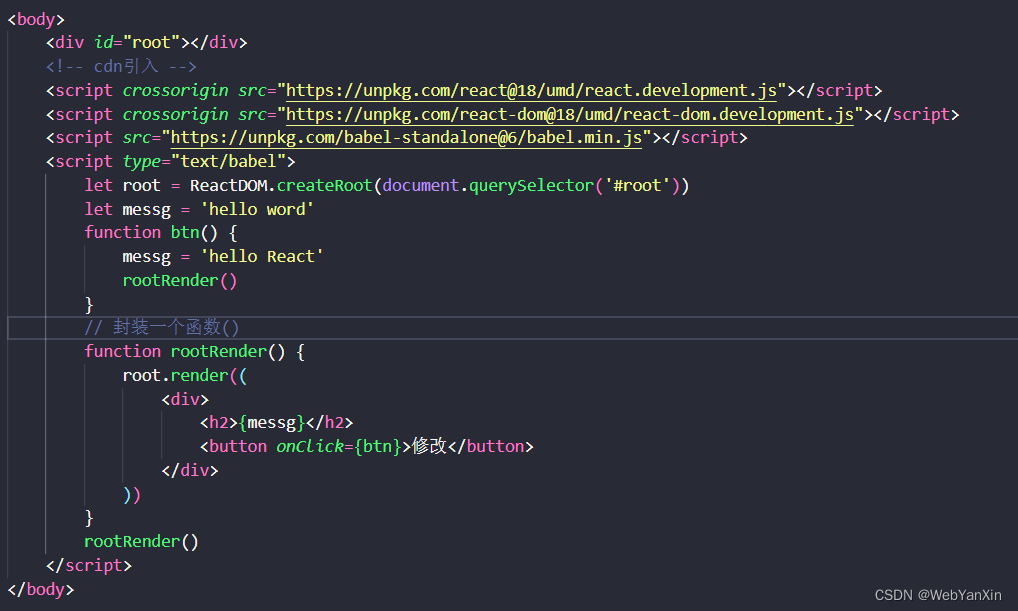This screenshot has width=1018, height=611.
Task: Click the function rootRender() declaration
Action: tap(195, 351)
